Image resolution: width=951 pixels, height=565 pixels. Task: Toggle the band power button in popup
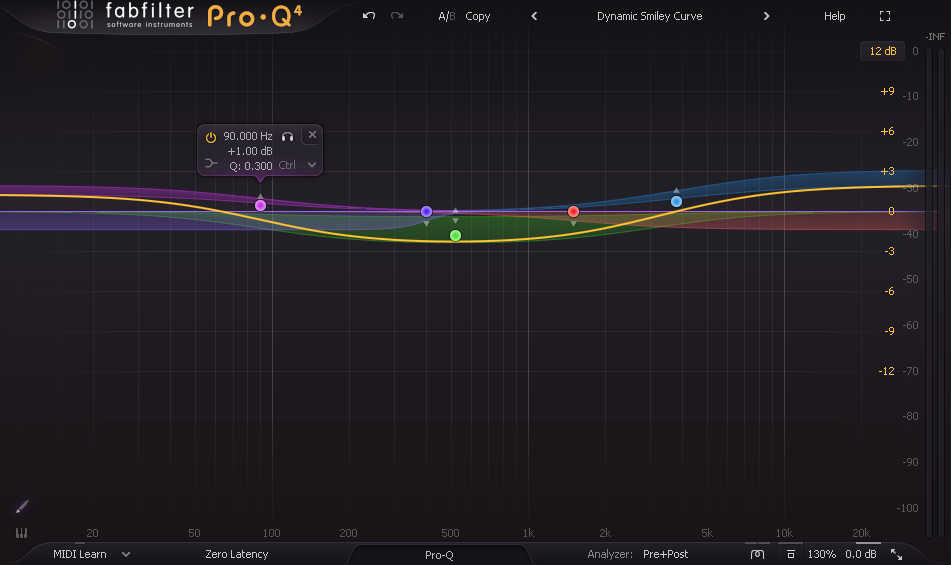click(210, 137)
